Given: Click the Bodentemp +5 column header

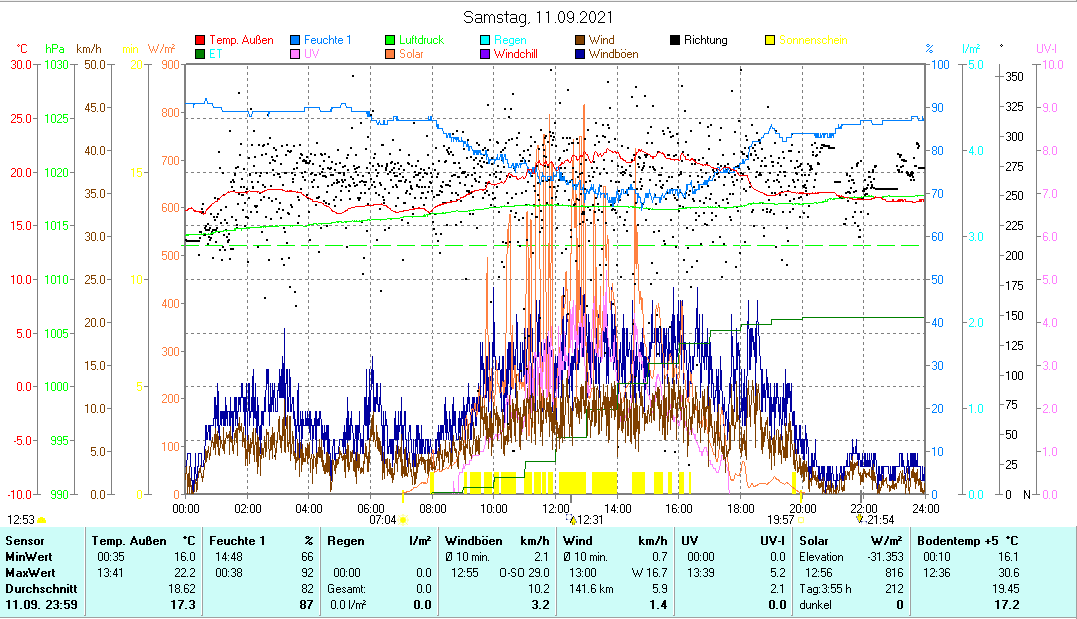Looking at the screenshot, I should click(x=957, y=541).
